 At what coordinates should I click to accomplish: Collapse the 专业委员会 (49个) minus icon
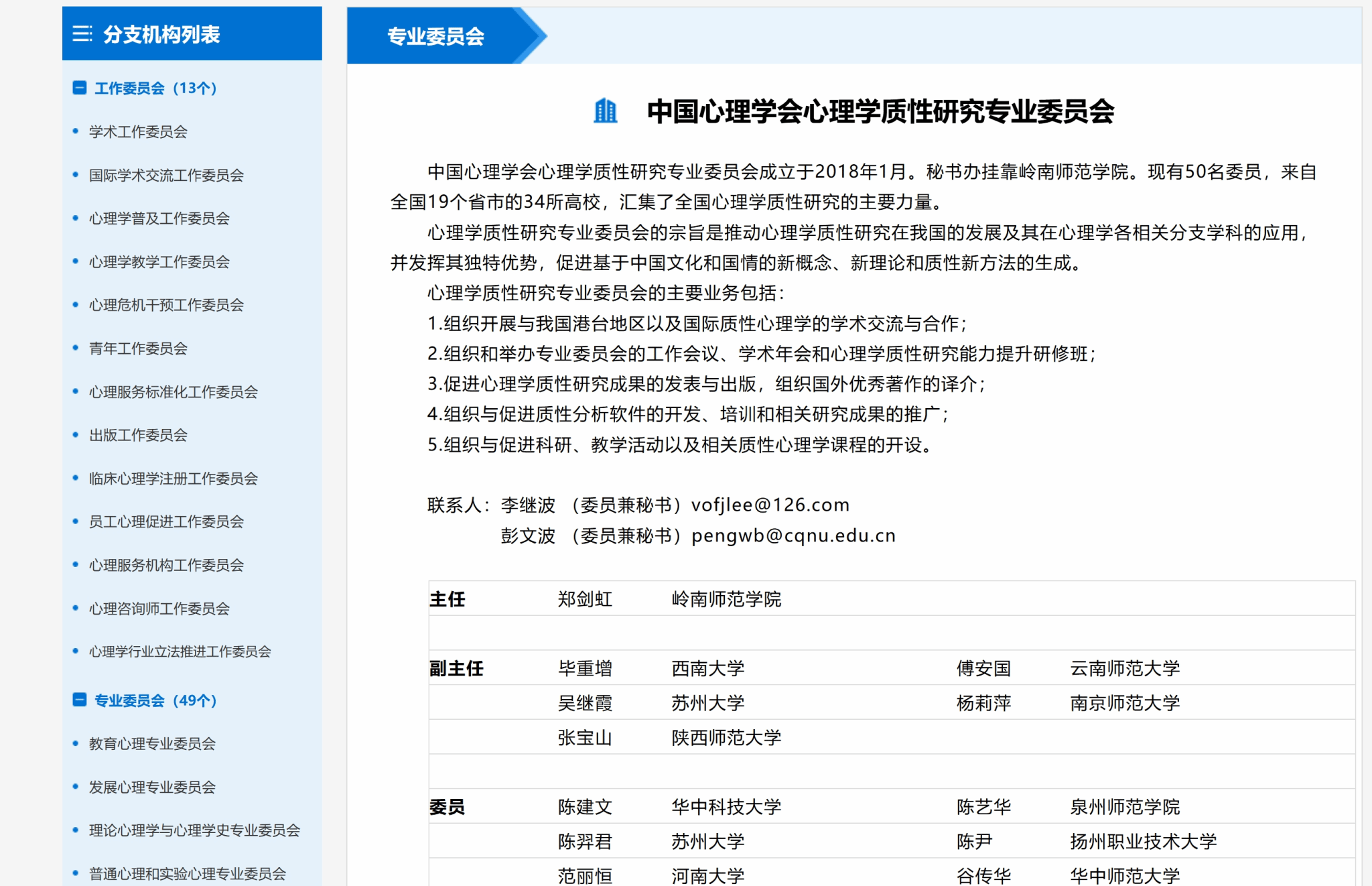coord(79,700)
